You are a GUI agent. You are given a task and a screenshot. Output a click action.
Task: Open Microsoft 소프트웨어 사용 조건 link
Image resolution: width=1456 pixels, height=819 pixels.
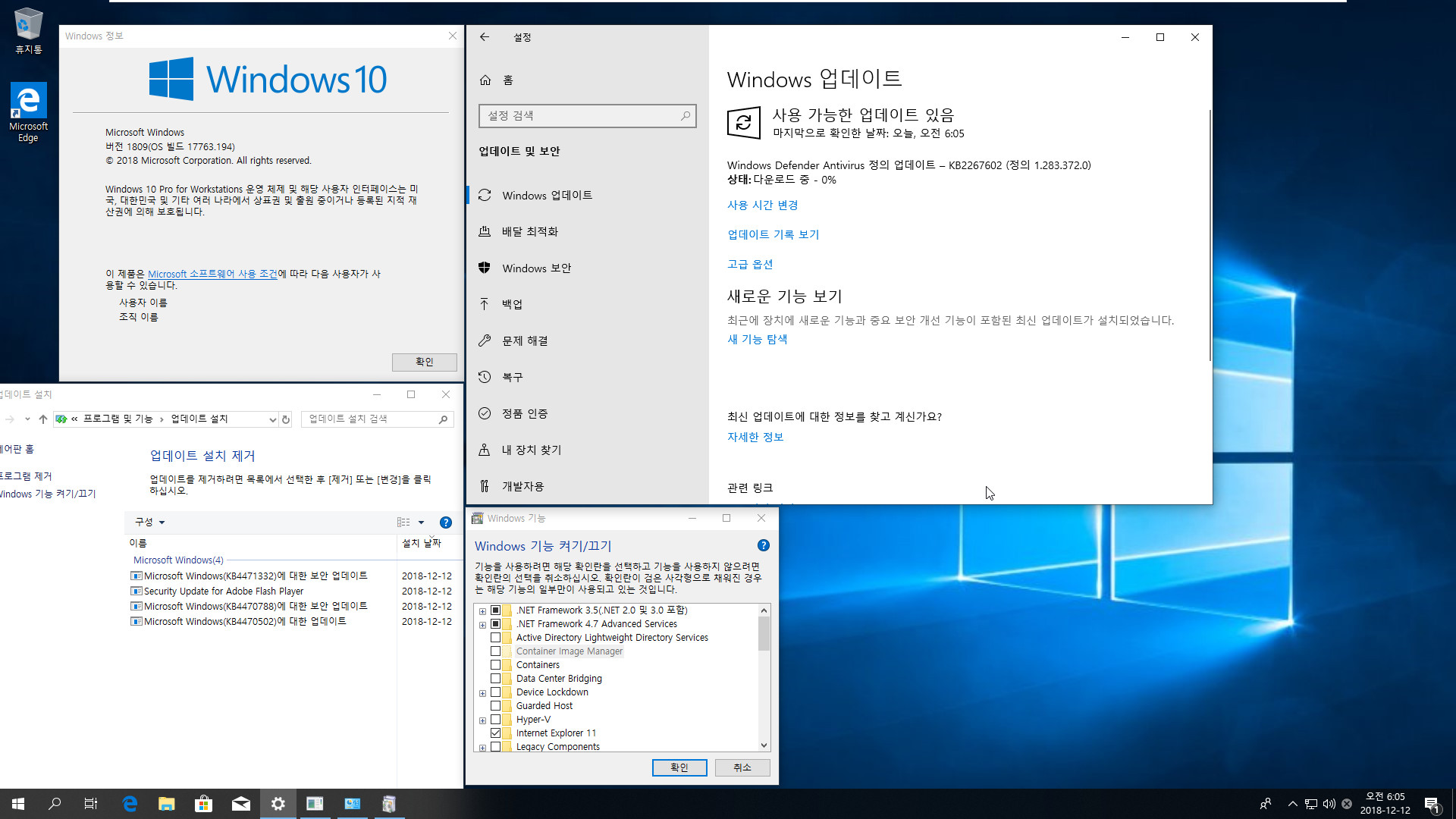click(212, 274)
